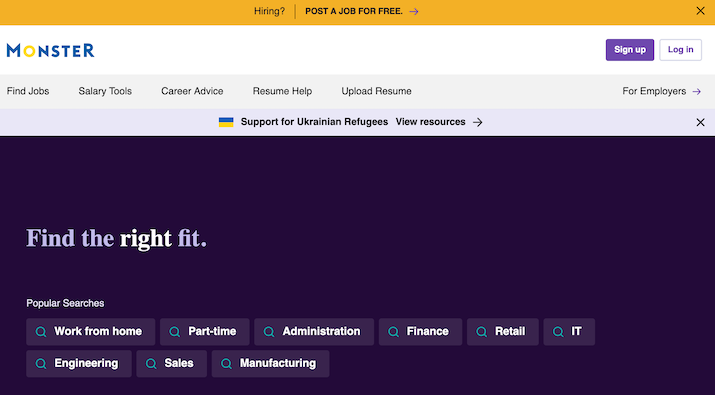The height and width of the screenshot is (395, 715).
Task: Close the yellow Hiring banner
Action: (x=700, y=11)
